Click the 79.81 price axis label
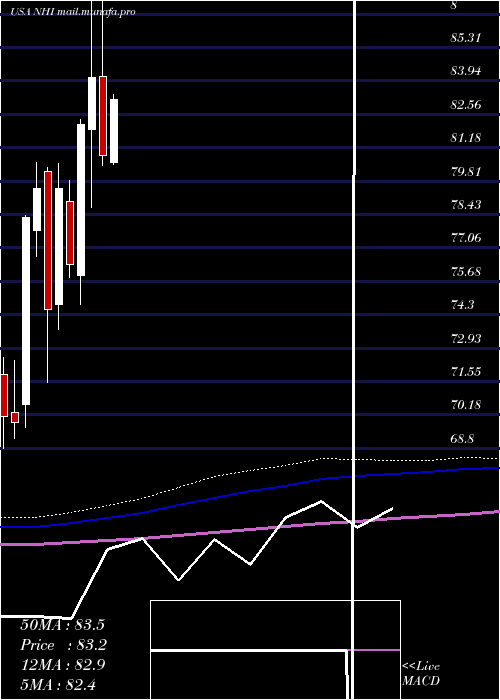Screen dimensions: 500x700 [x=466, y=171]
